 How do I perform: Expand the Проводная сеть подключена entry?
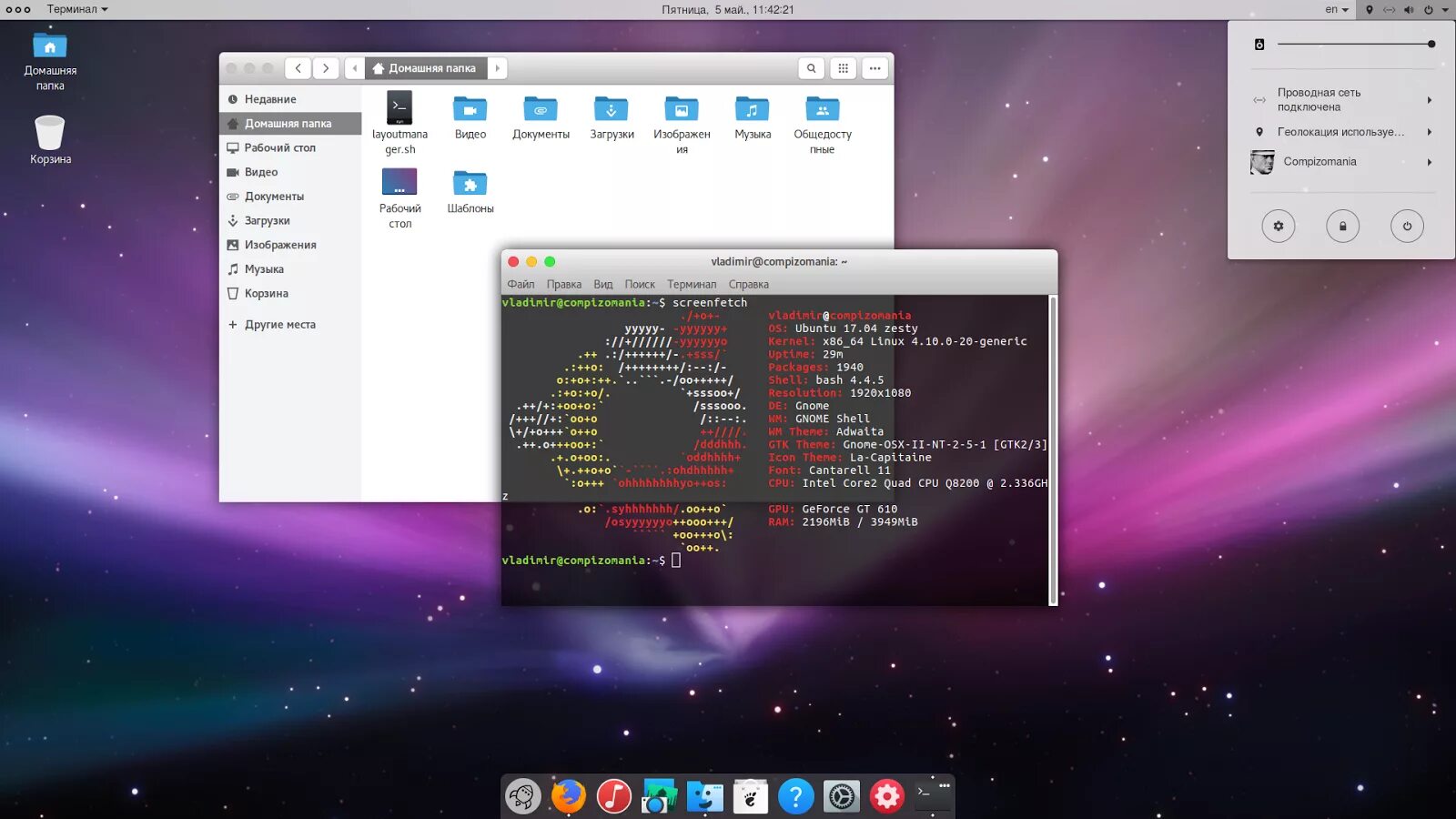(1342, 100)
